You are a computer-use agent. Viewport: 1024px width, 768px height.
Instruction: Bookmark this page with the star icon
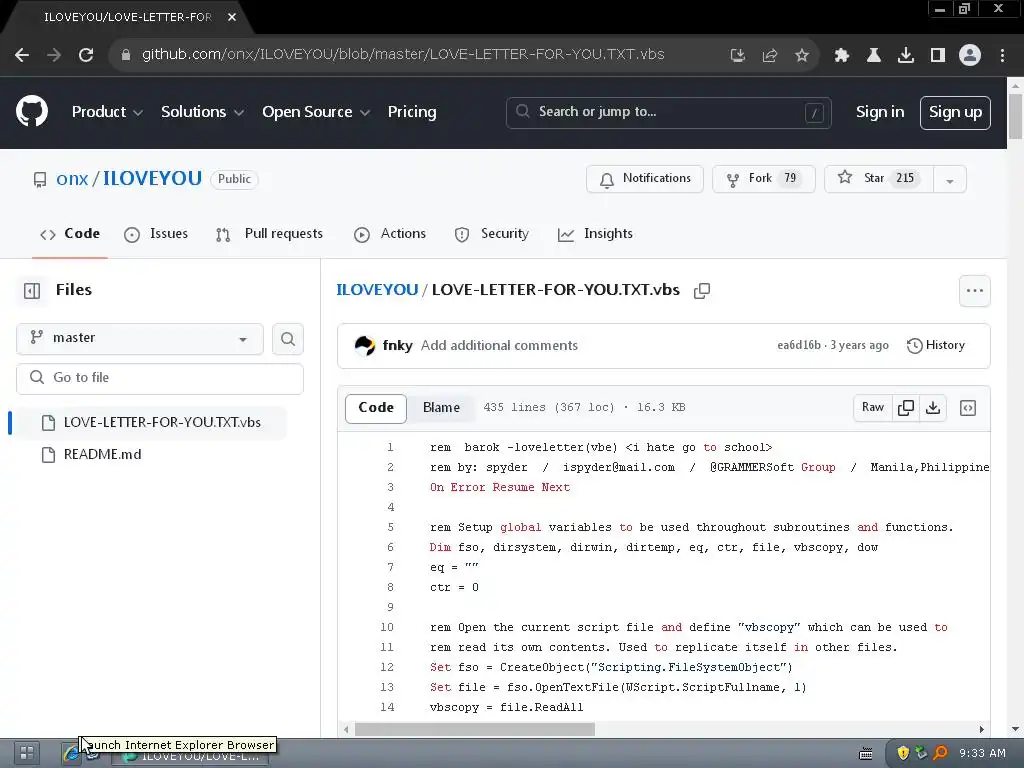click(802, 56)
